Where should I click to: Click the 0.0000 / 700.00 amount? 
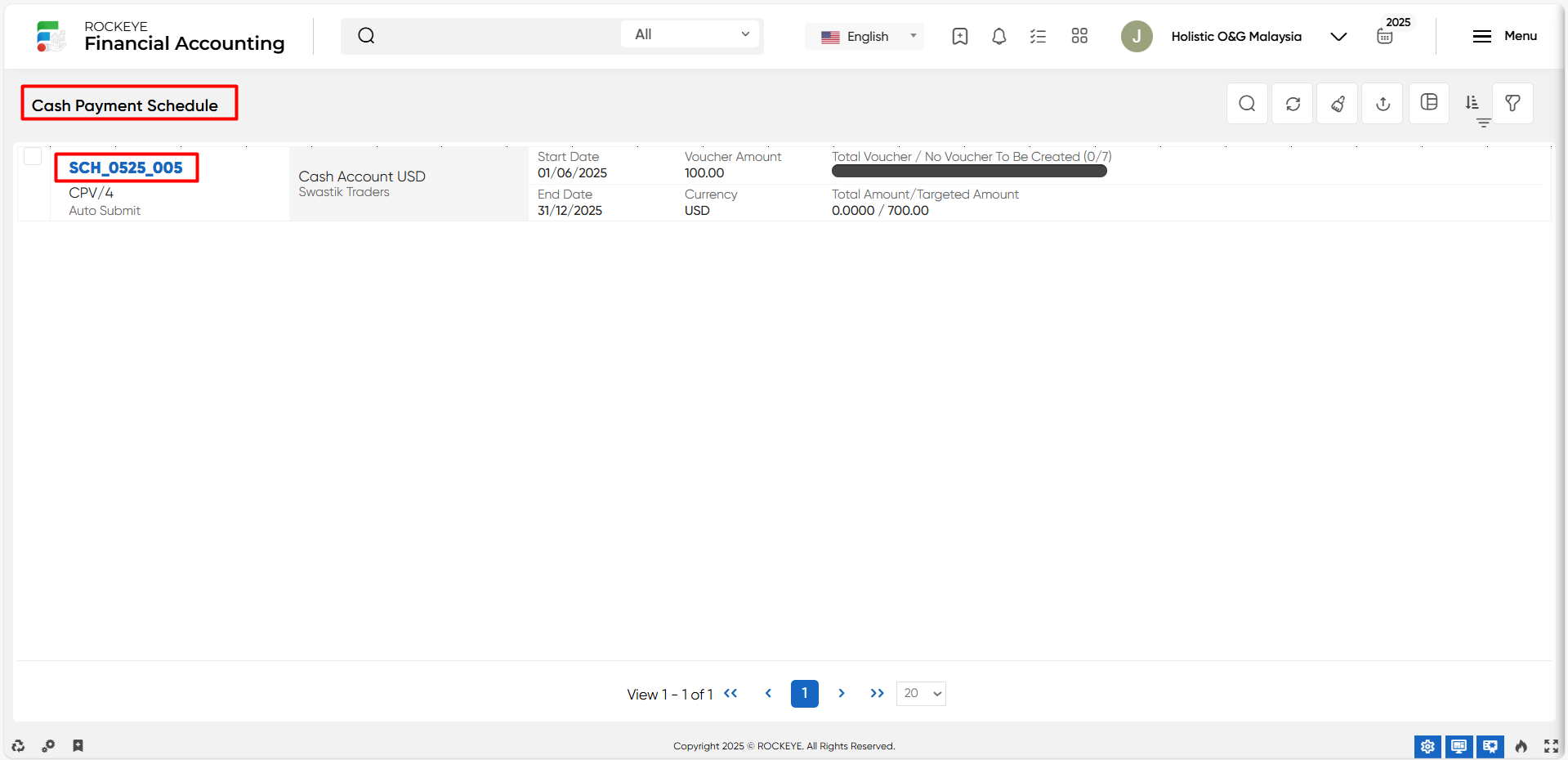pyautogui.click(x=880, y=211)
